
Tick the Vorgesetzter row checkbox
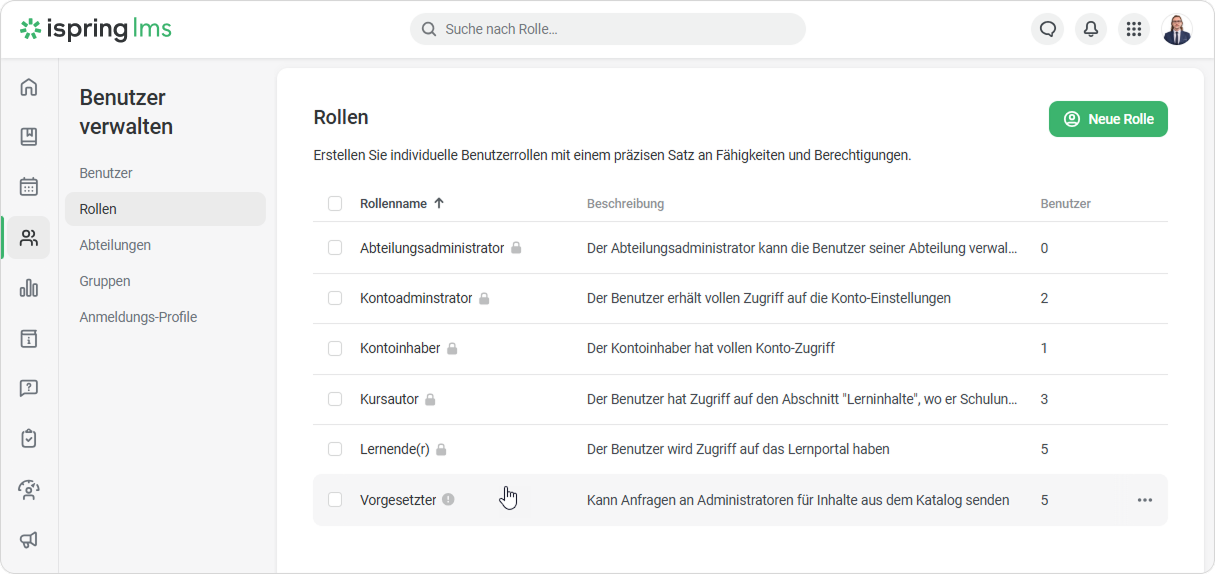tap(335, 499)
